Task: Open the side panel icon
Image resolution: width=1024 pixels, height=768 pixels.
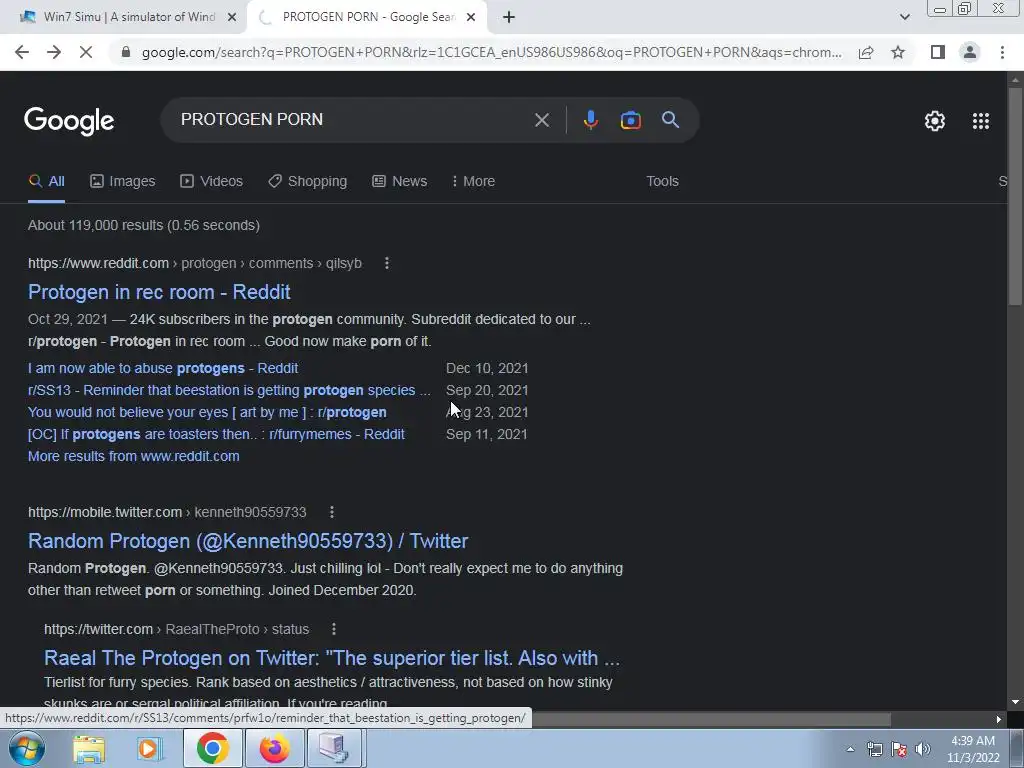Action: [x=938, y=52]
